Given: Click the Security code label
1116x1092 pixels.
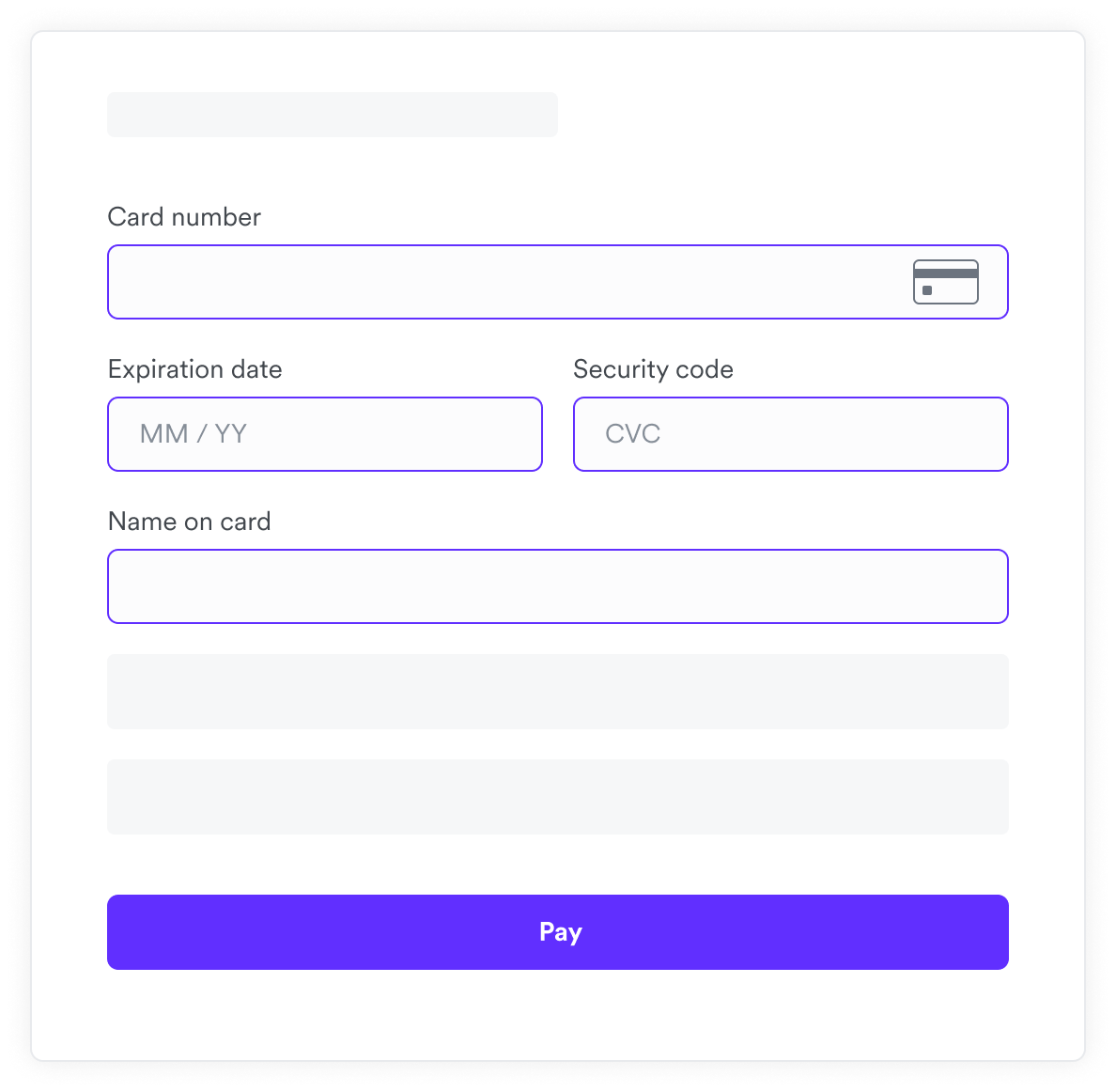Looking at the screenshot, I should click(653, 369).
